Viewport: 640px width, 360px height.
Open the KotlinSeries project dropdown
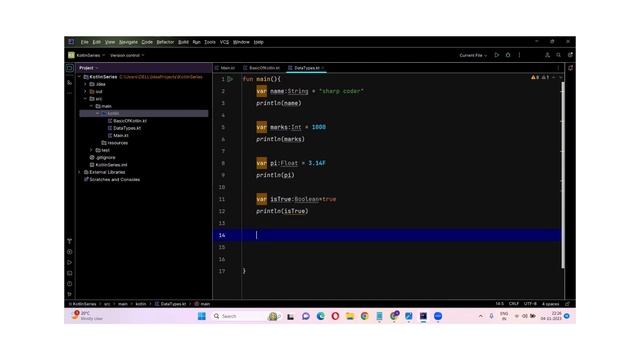87,55
